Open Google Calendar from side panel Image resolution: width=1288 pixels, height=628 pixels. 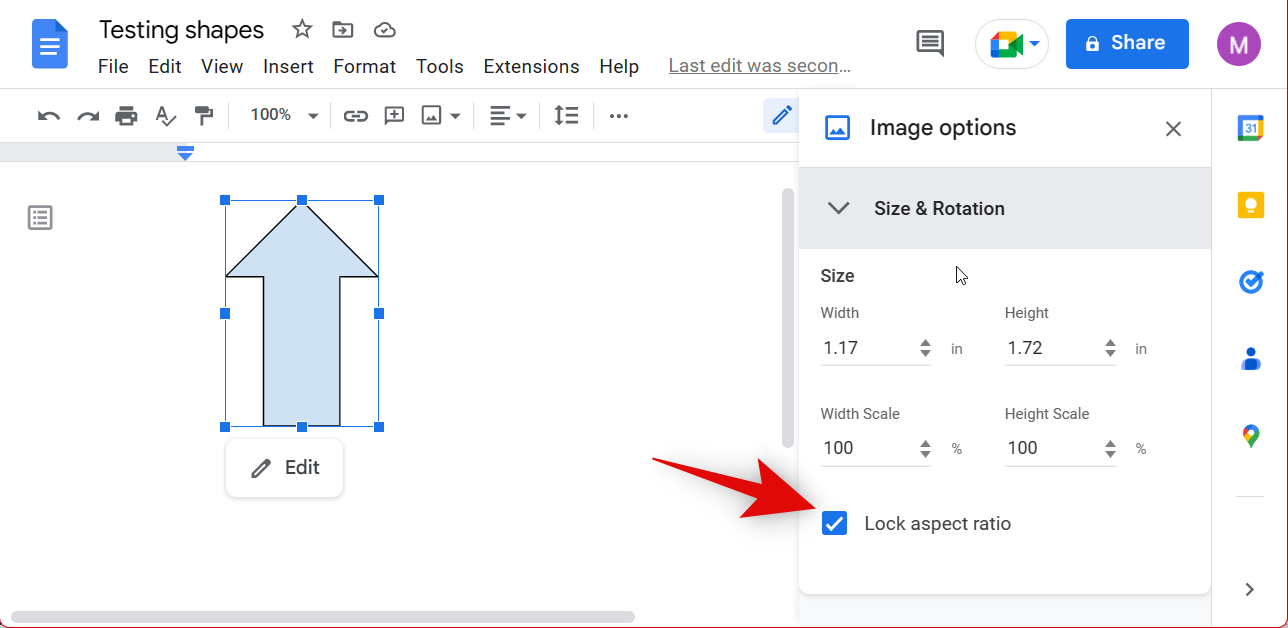click(x=1250, y=128)
